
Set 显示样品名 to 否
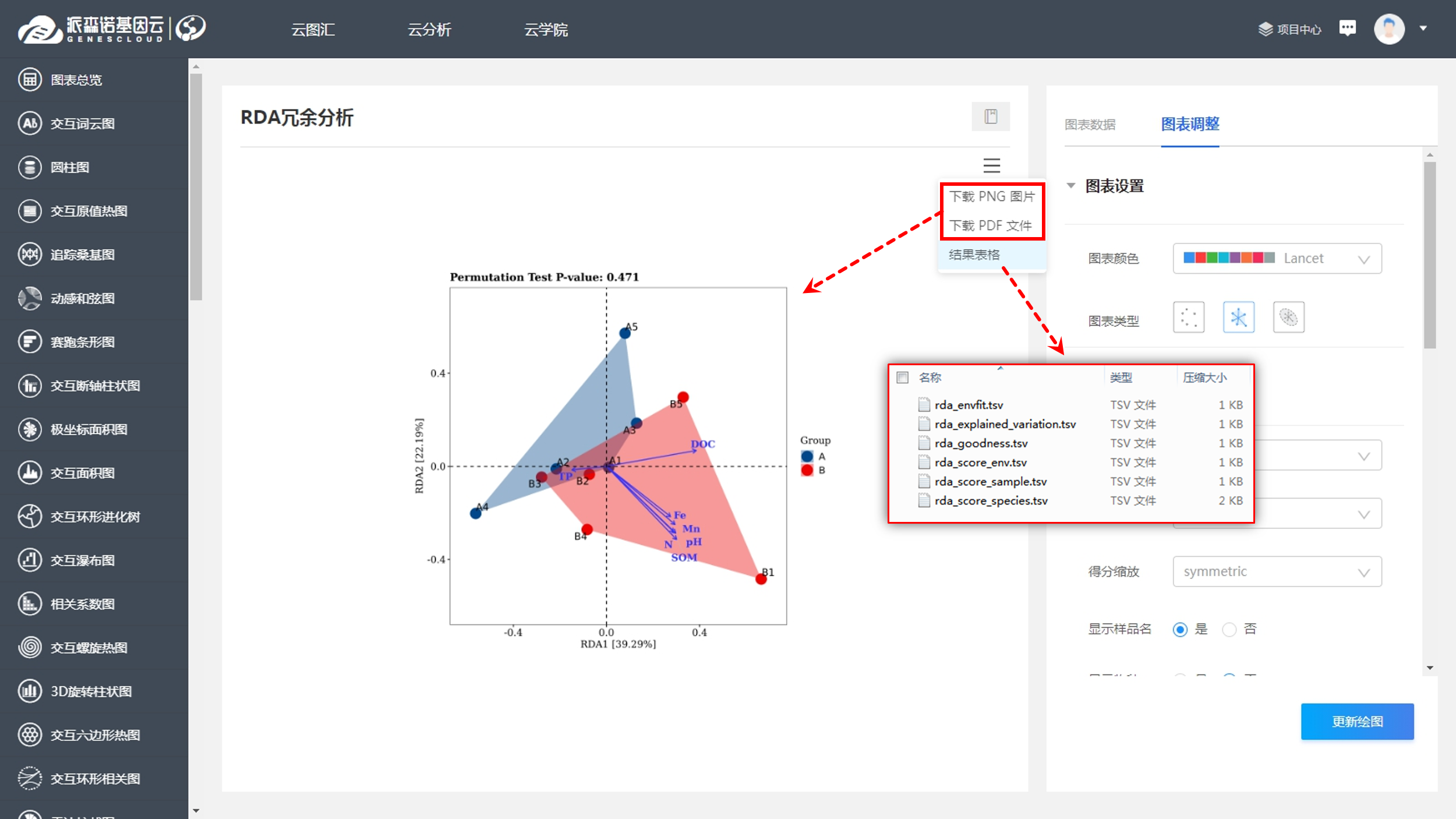click(1229, 630)
